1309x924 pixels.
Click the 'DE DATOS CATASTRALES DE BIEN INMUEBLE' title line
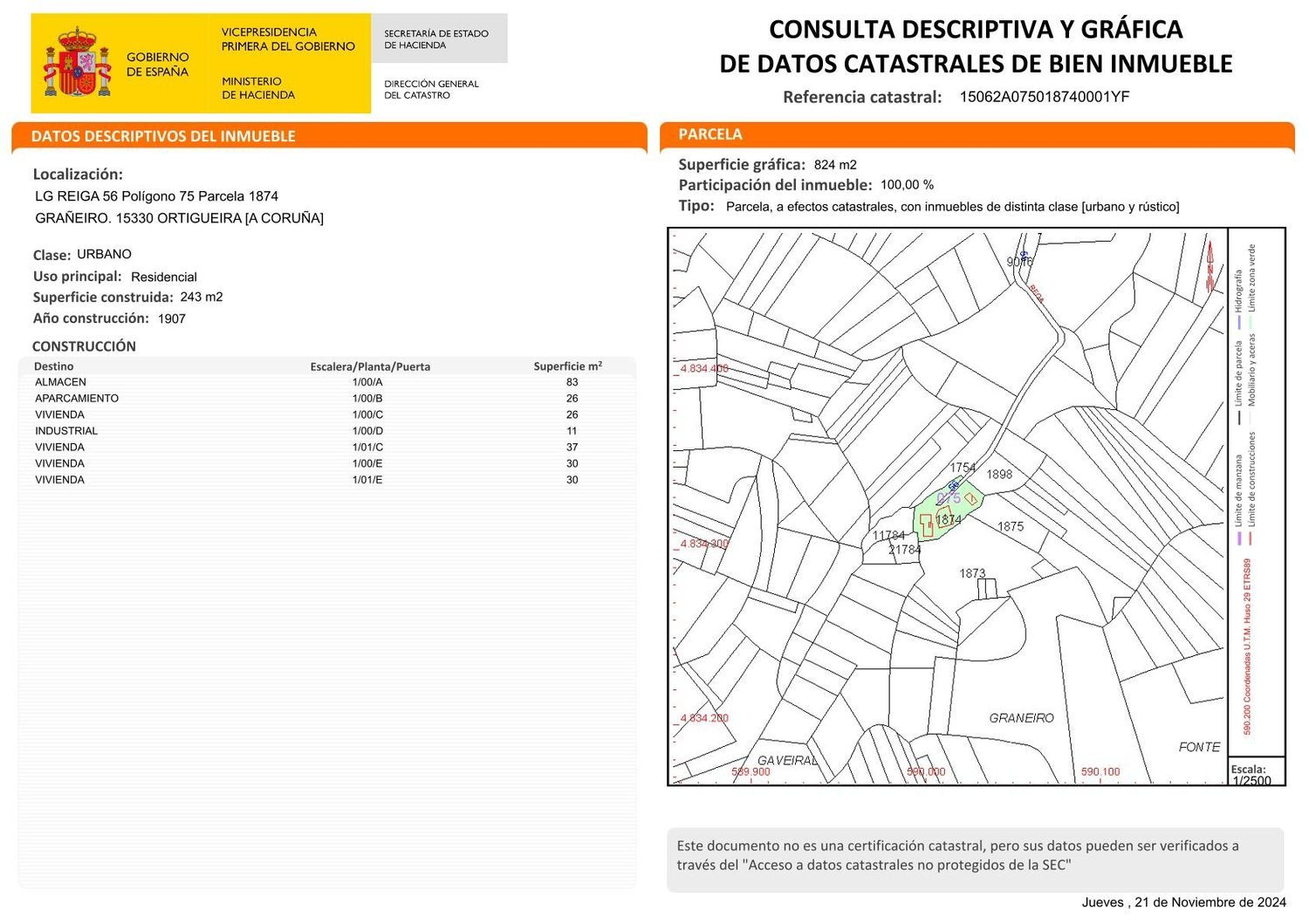click(x=976, y=64)
